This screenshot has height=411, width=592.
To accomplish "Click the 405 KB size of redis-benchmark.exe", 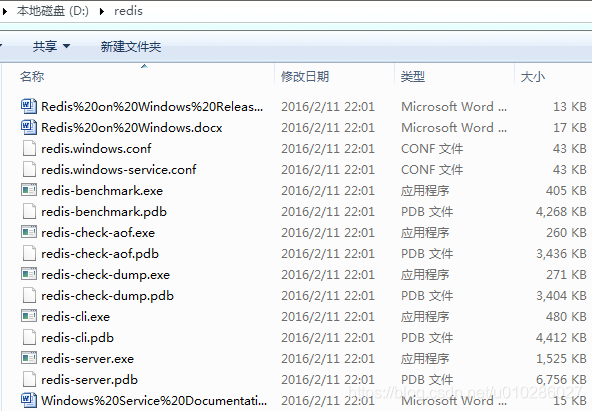I will click(x=566, y=191).
